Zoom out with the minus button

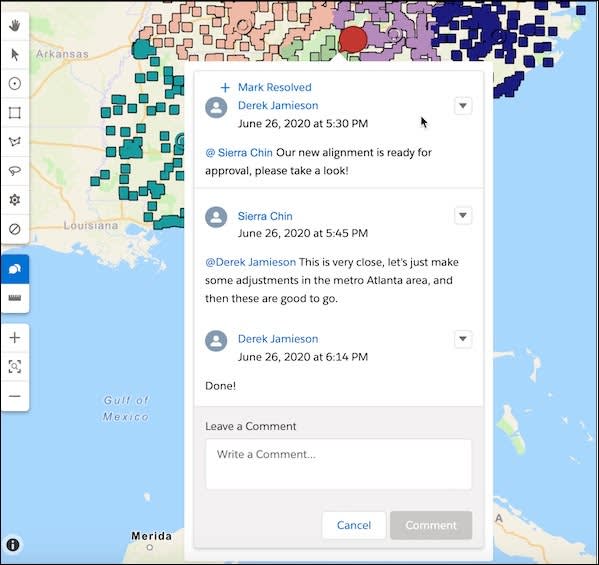point(15,396)
